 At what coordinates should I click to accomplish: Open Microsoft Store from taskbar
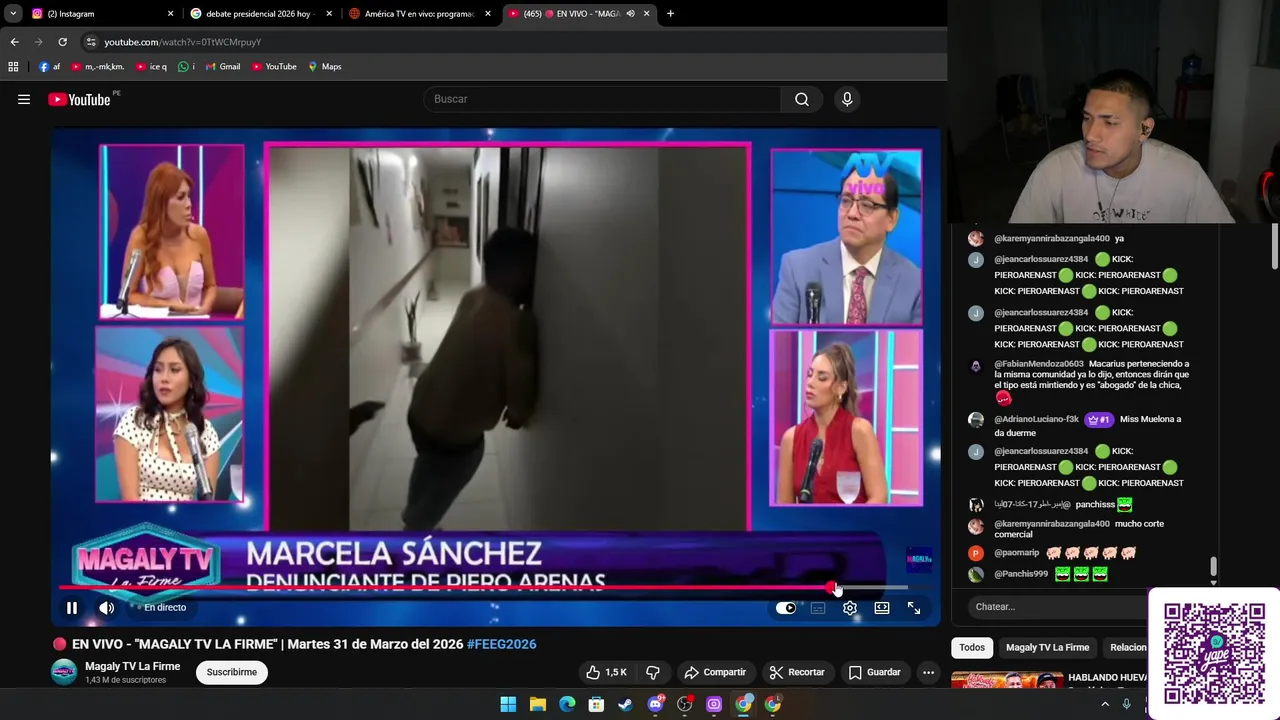596,704
